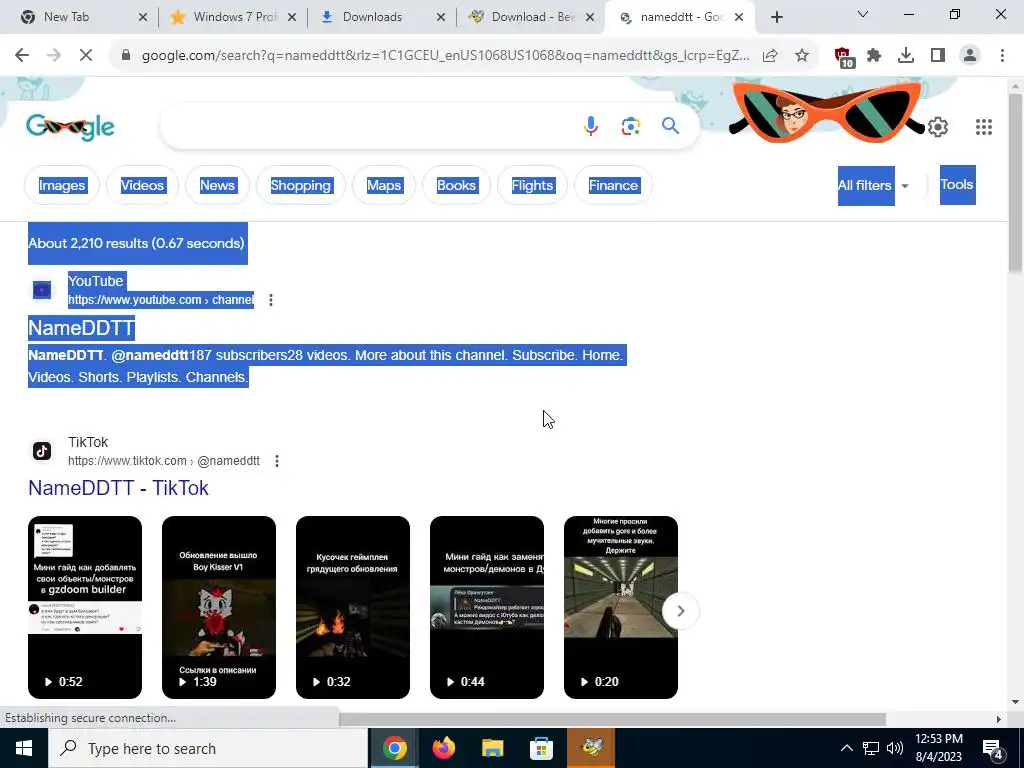Screen dimensions: 1024x768
Task: Filter results by Books
Action: coord(456,185)
